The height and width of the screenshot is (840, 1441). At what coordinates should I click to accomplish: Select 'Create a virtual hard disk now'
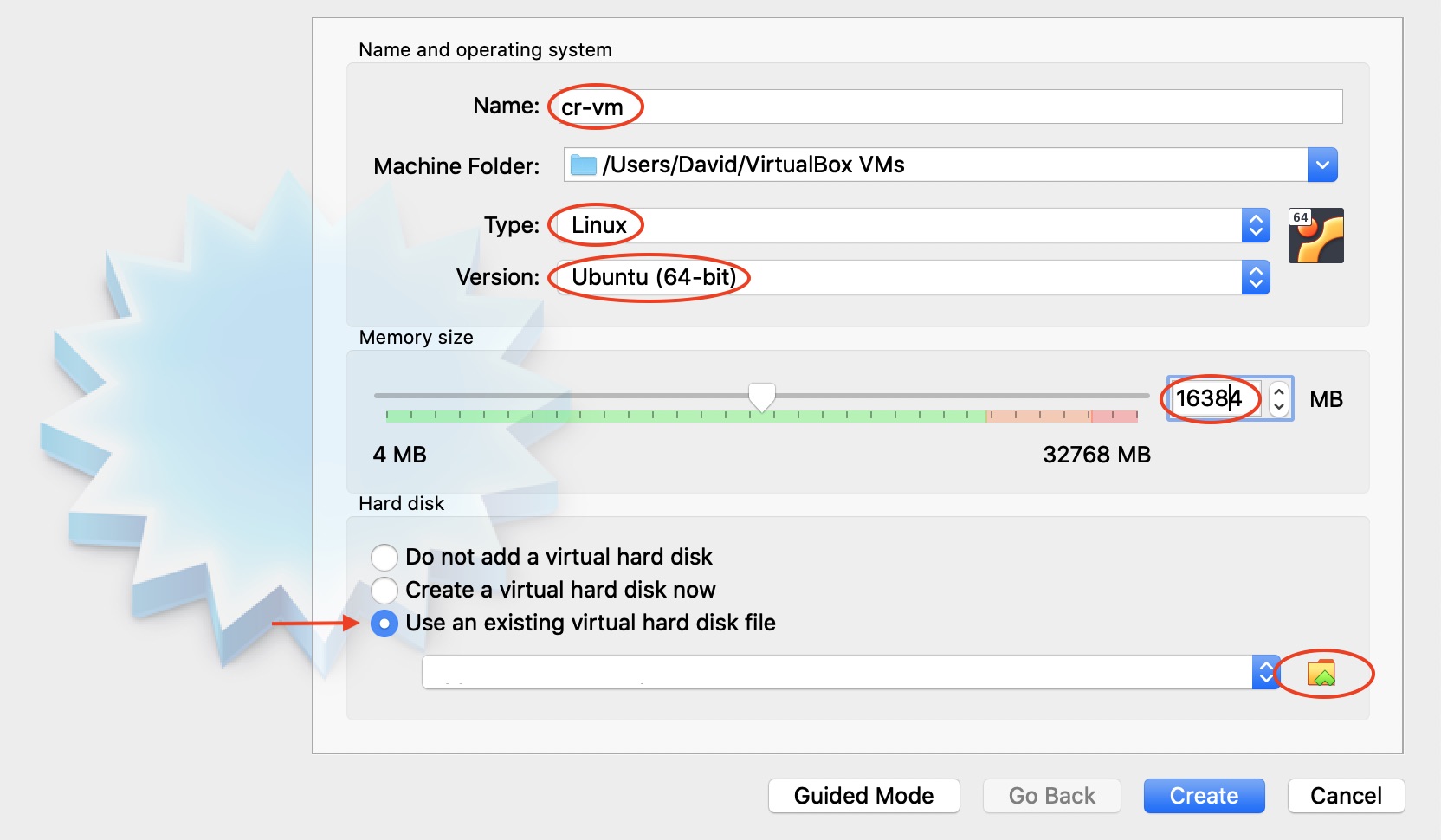coord(384,590)
